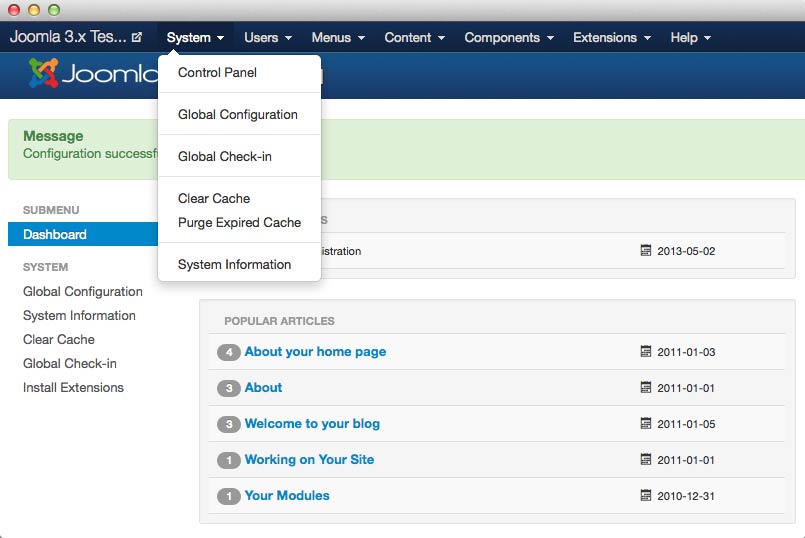Open the Help dropdown menu
Viewport: 805px width, 538px height.
690,38
